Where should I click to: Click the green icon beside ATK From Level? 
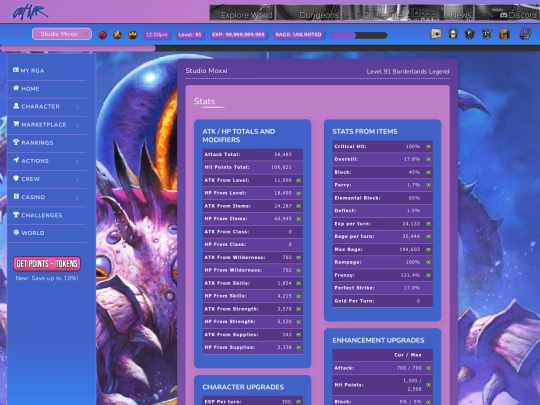click(299, 180)
